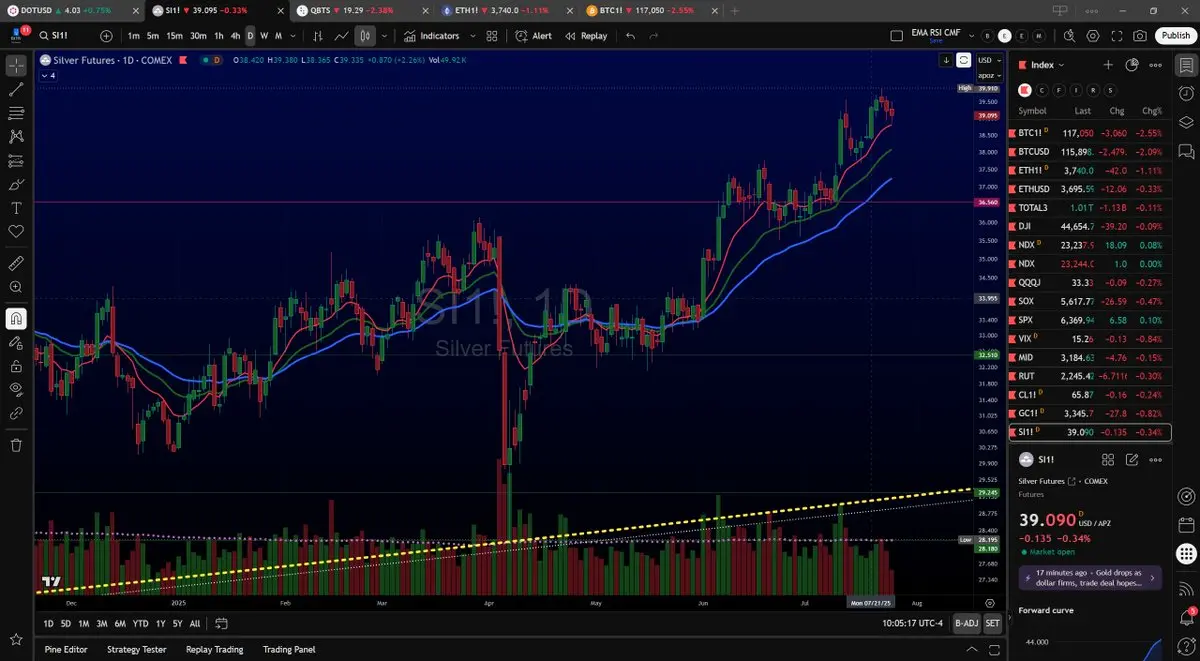Select the Text annotation tool
This screenshot has width=1200, height=661.
16,208
